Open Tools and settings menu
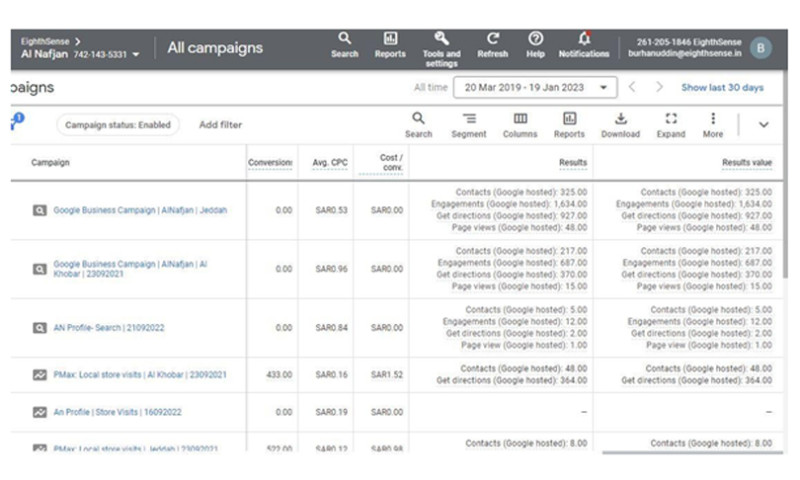 point(441,47)
